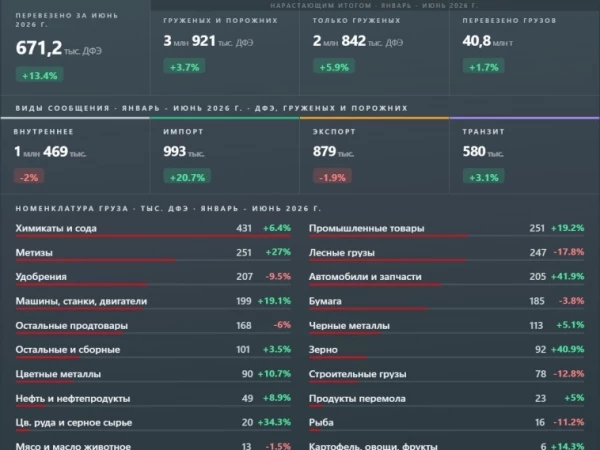Image resolution: width=600 pixels, height=450 pixels.
Task: Click the -11.2% value for Рыба
Action: tap(569, 422)
